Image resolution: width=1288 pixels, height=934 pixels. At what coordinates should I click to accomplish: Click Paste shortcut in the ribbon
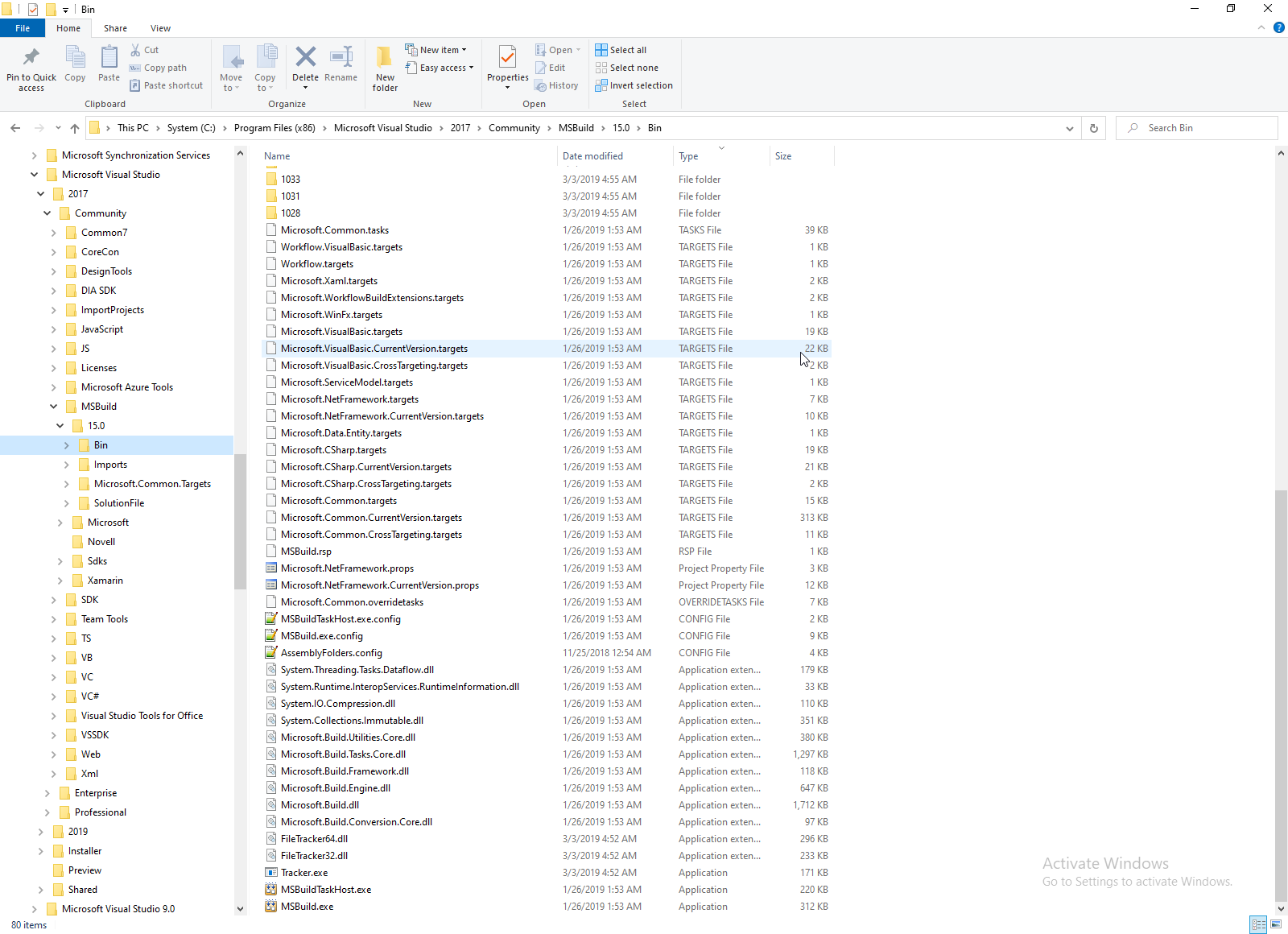click(166, 85)
